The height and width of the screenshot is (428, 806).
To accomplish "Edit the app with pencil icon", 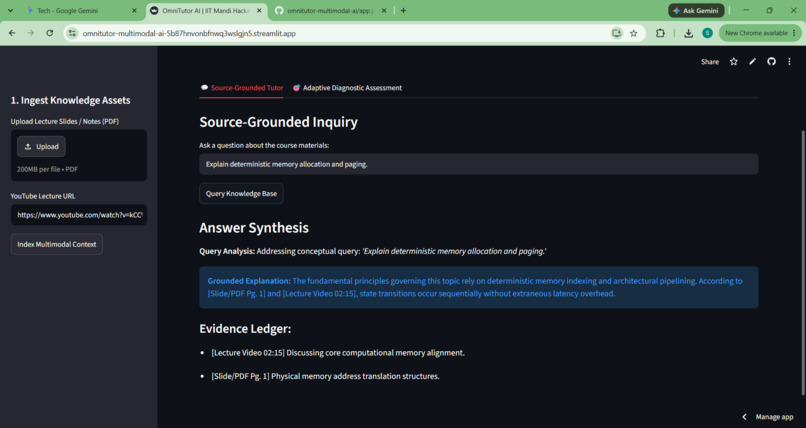I will 753,62.
